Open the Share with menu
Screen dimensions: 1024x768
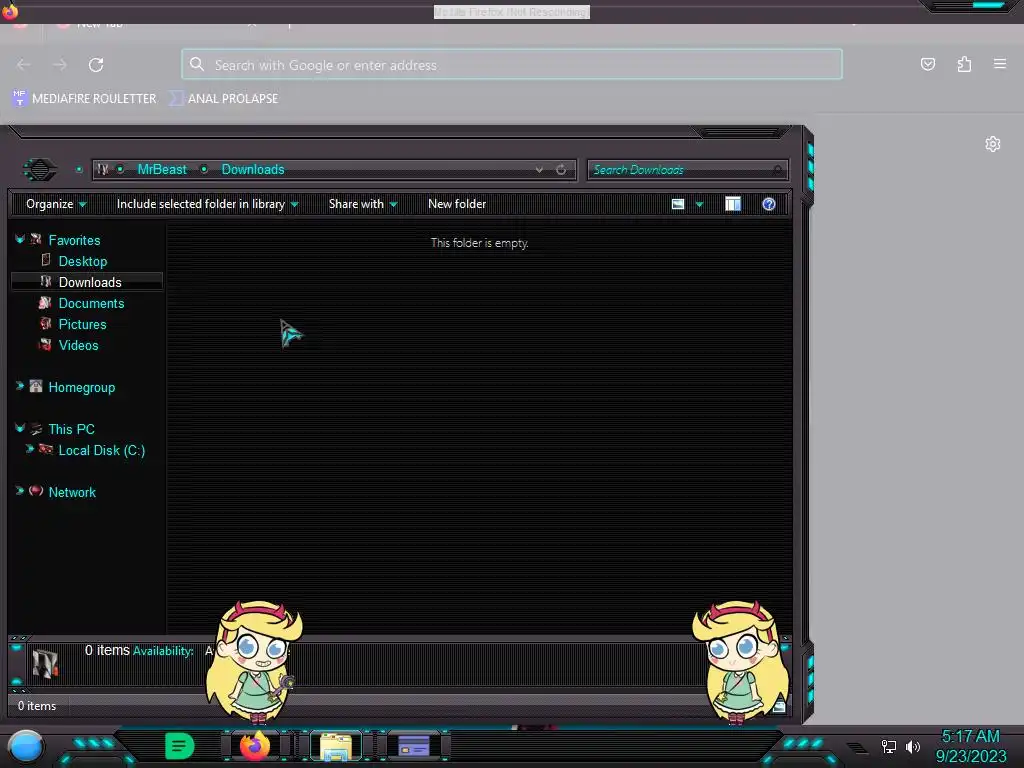pyautogui.click(x=363, y=204)
